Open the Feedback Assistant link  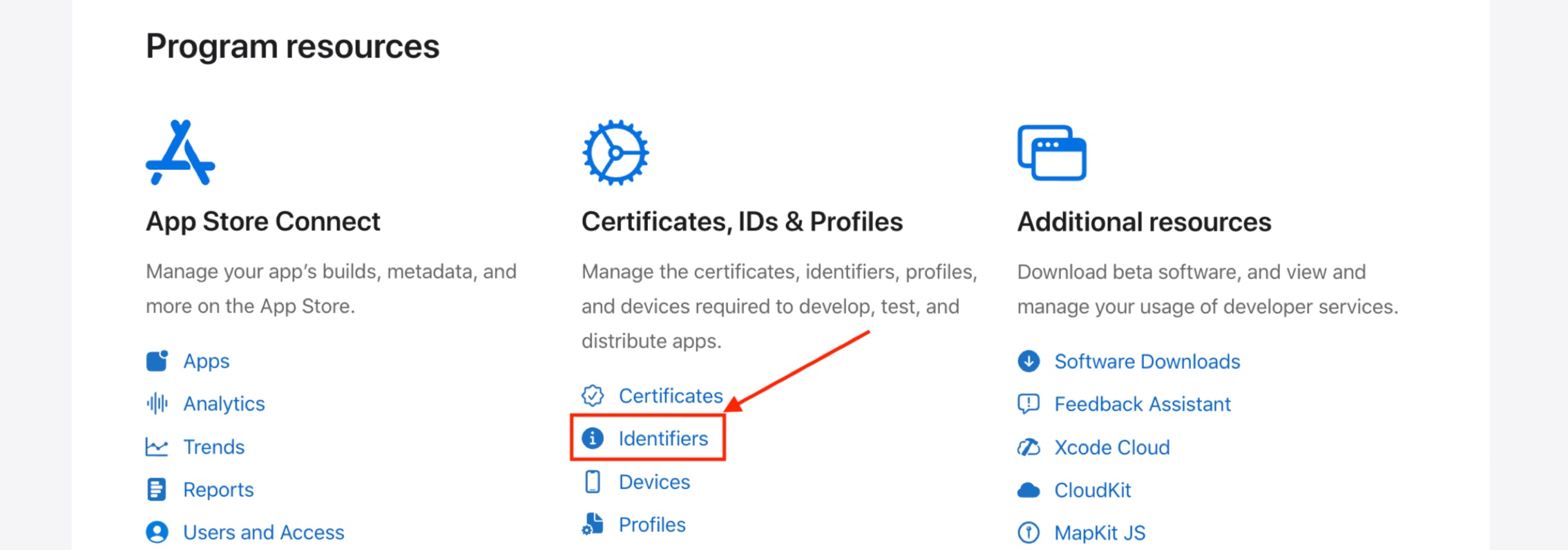coord(1142,404)
